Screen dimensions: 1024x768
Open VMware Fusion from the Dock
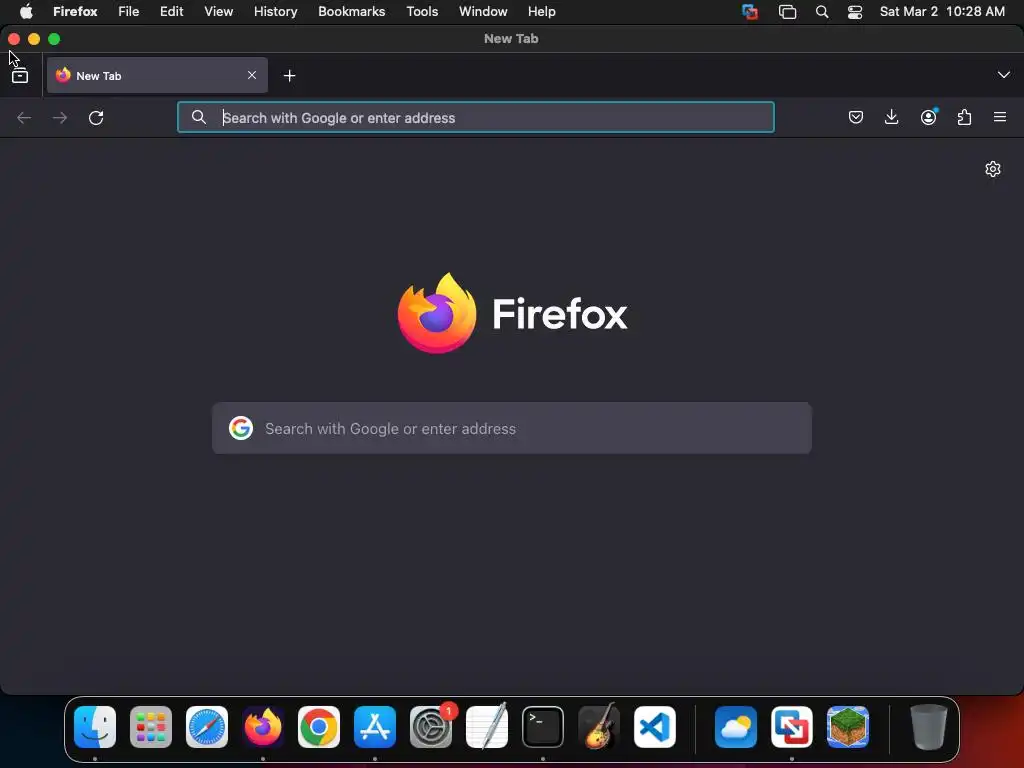tap(792, 727)
